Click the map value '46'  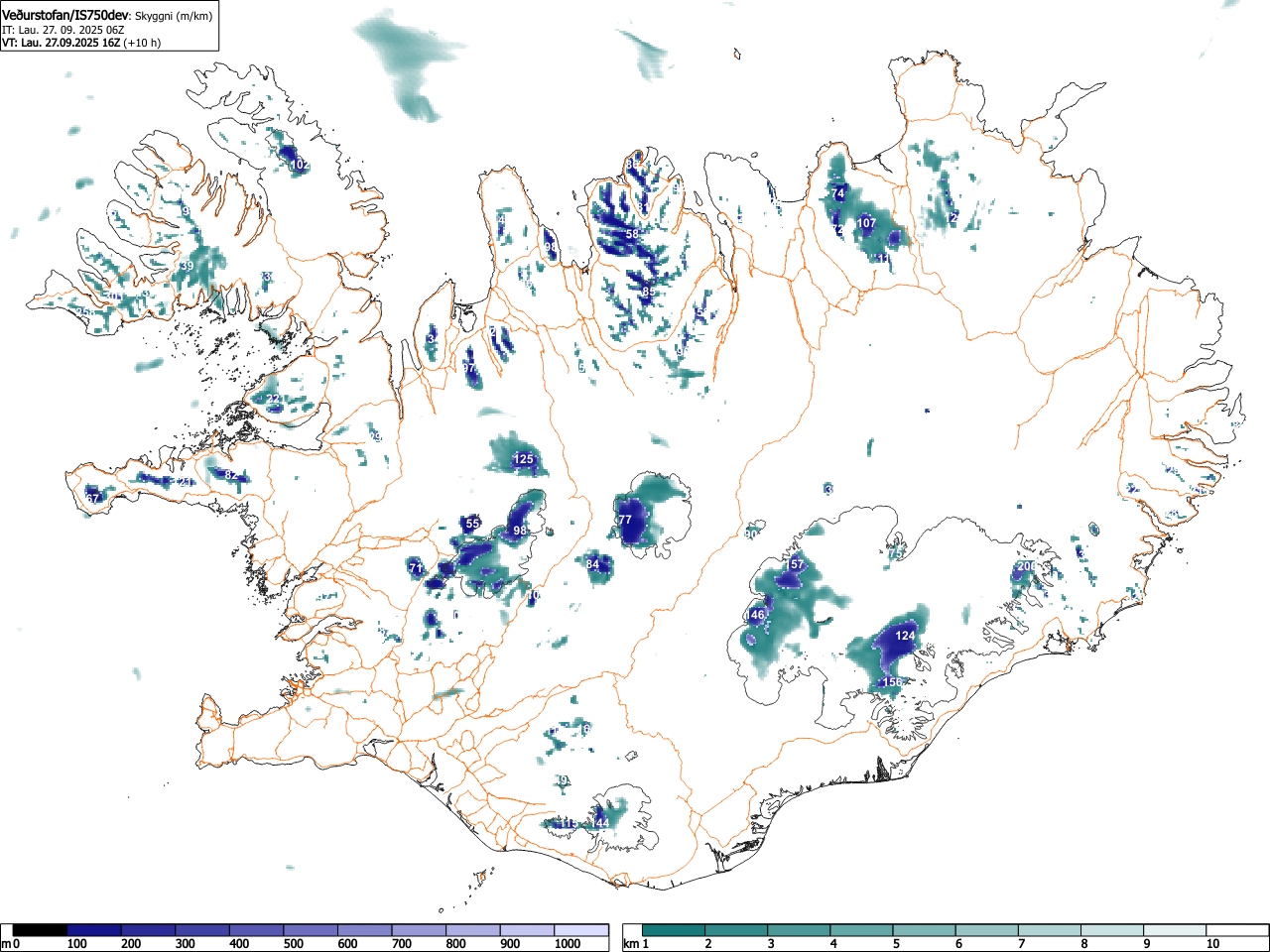[x=758, y=615]
